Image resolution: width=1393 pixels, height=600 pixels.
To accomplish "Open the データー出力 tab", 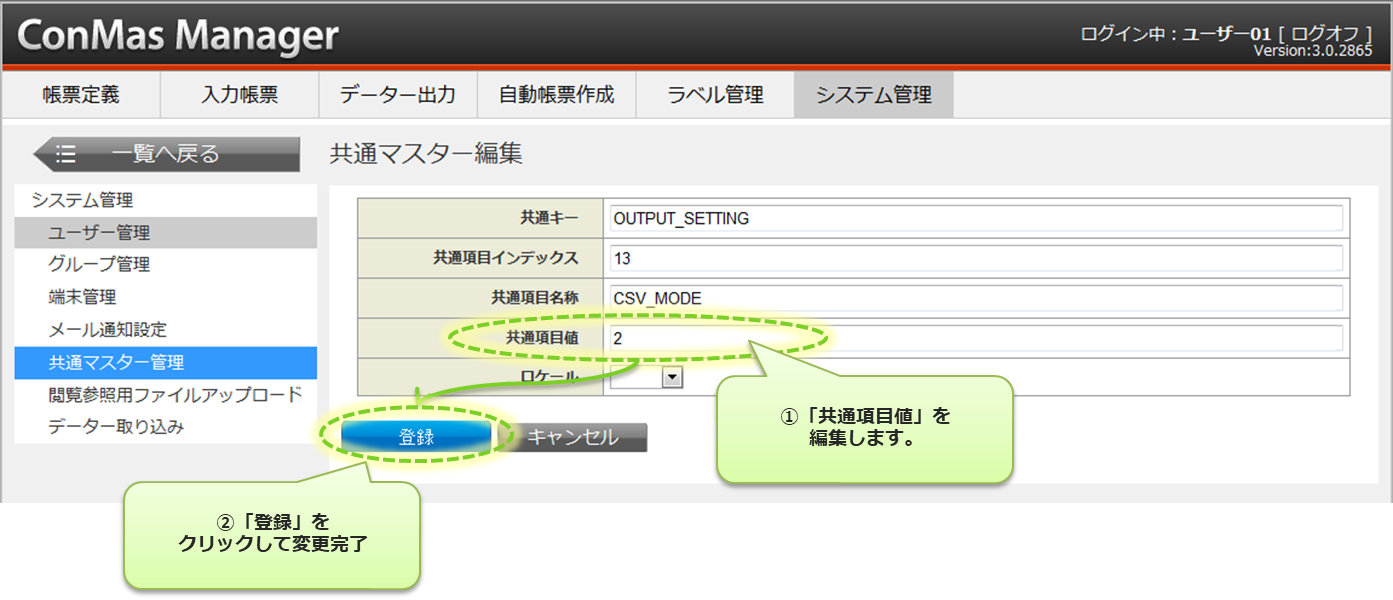I will [397, 95].
